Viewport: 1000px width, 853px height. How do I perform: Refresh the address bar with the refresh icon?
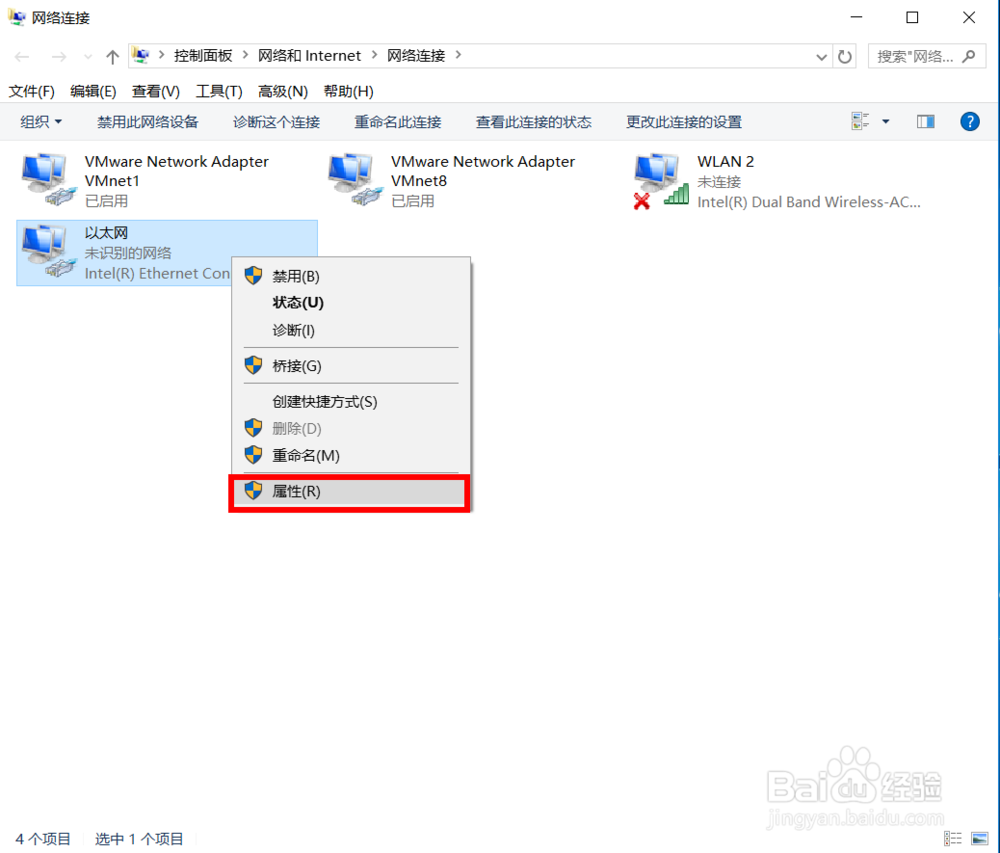coord(845,56)
